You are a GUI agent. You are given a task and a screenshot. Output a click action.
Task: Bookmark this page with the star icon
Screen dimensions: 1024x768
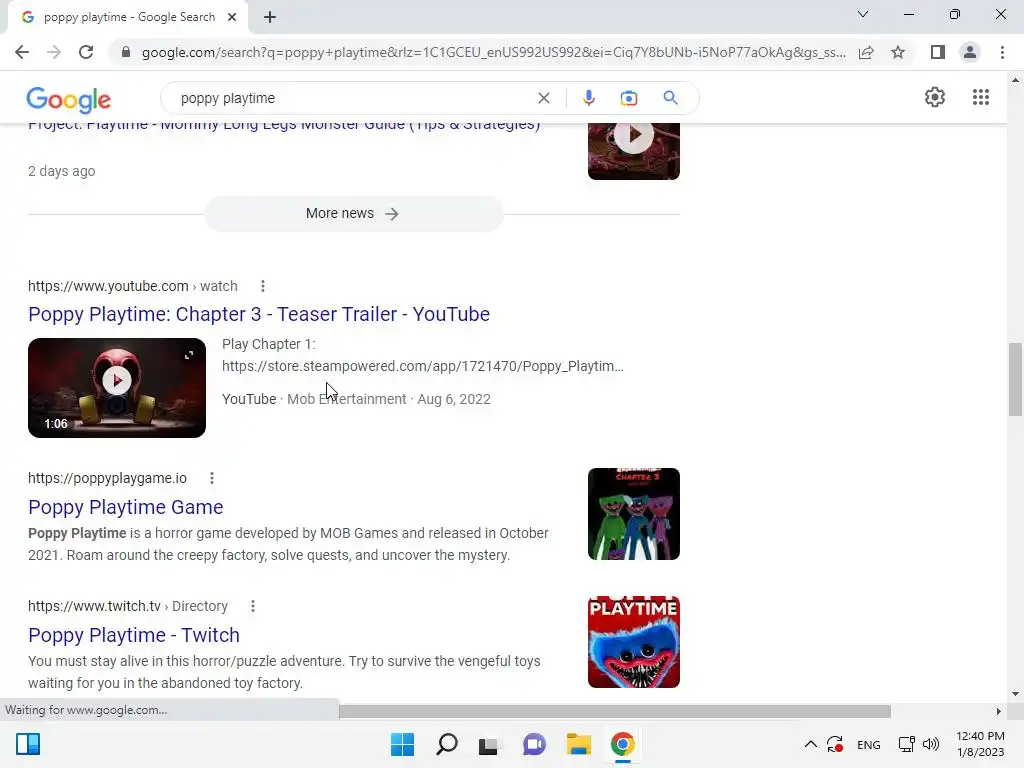[x=898, y=52]
